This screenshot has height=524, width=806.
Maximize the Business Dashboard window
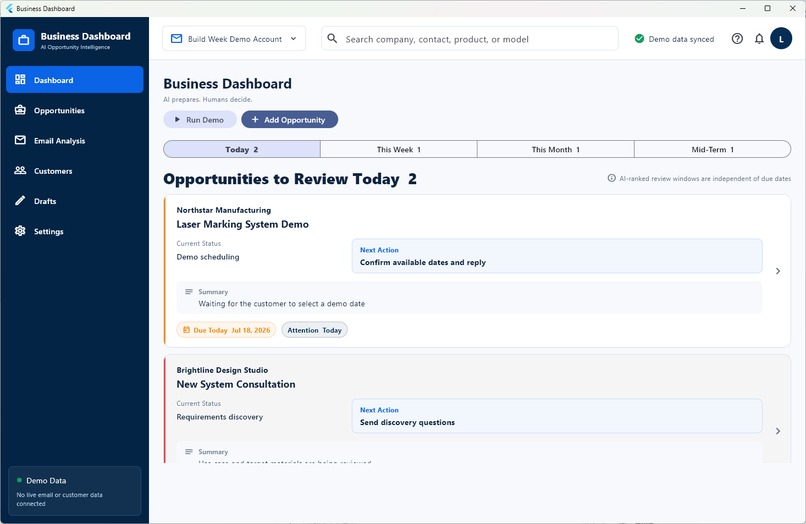767,8
